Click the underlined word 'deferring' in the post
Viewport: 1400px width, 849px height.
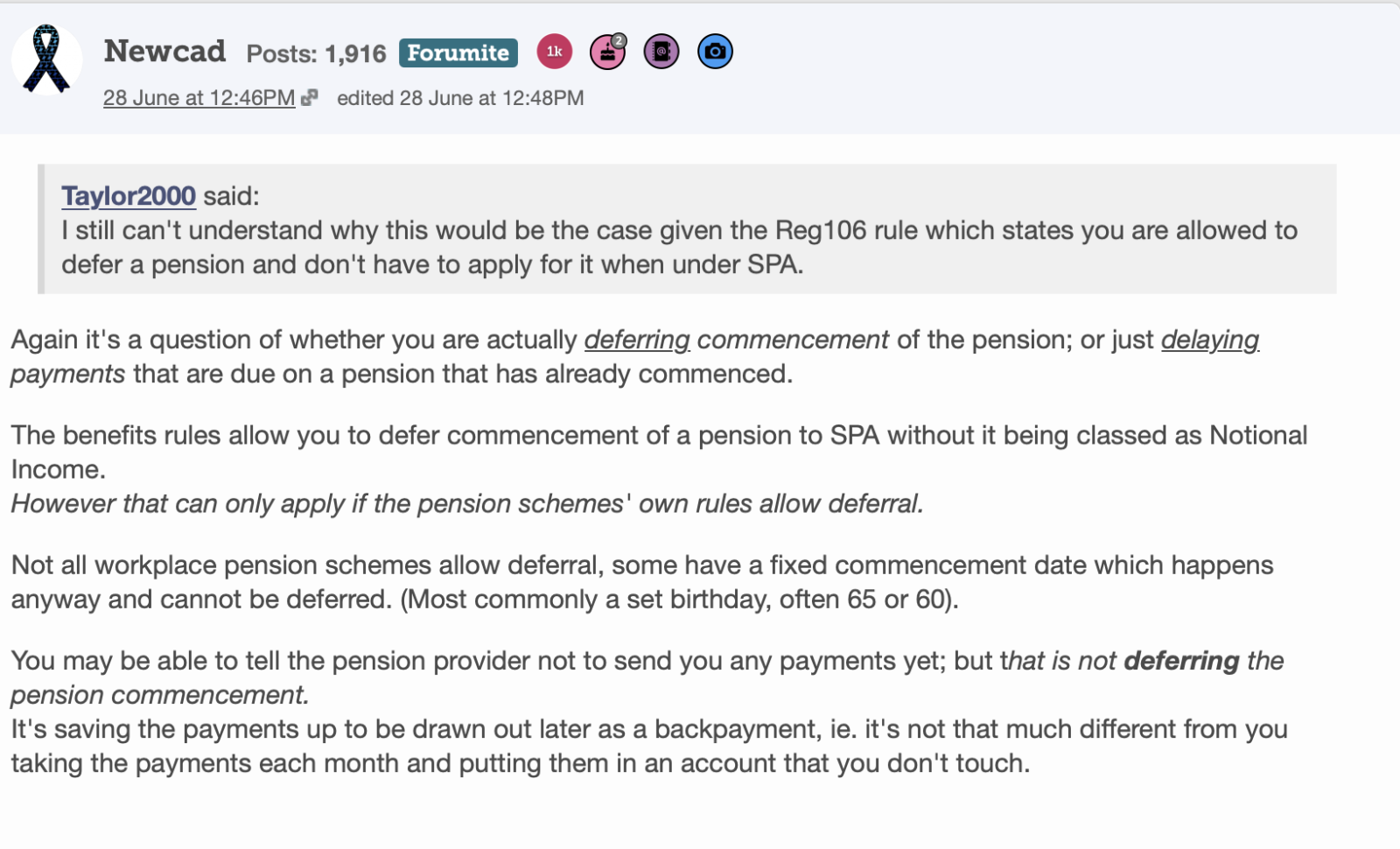tap(637, 340)
